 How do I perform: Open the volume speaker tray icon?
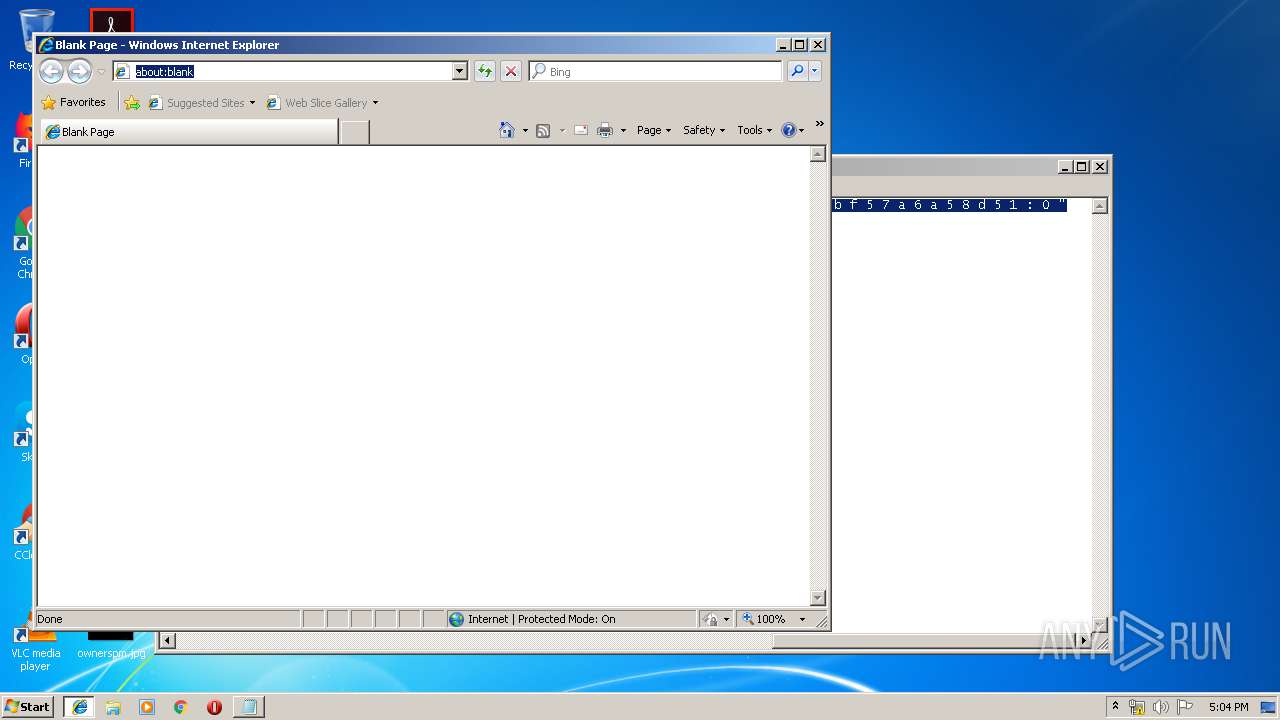1160,707
